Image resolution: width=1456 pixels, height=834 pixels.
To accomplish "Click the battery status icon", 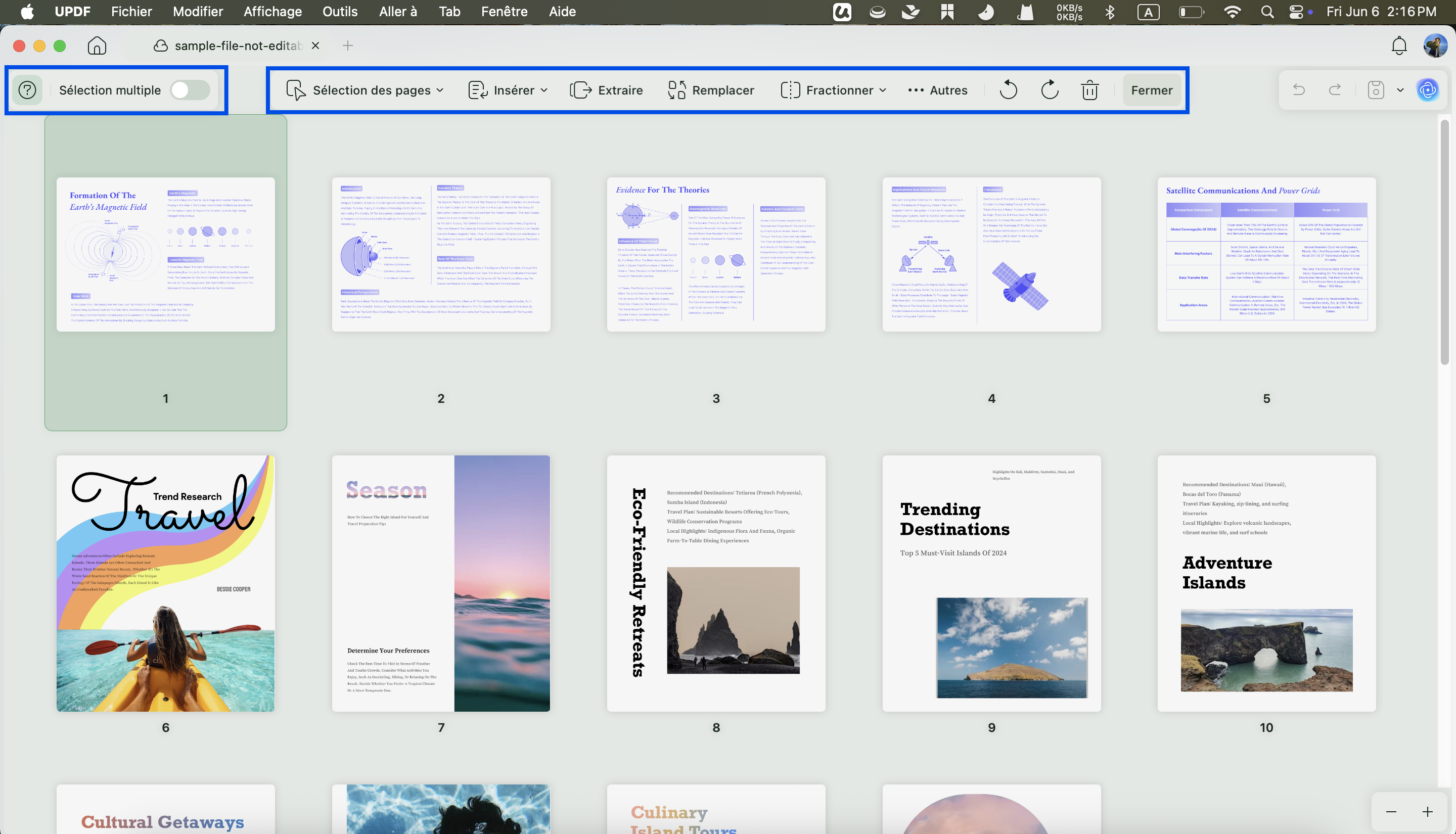I will 1192,12.
